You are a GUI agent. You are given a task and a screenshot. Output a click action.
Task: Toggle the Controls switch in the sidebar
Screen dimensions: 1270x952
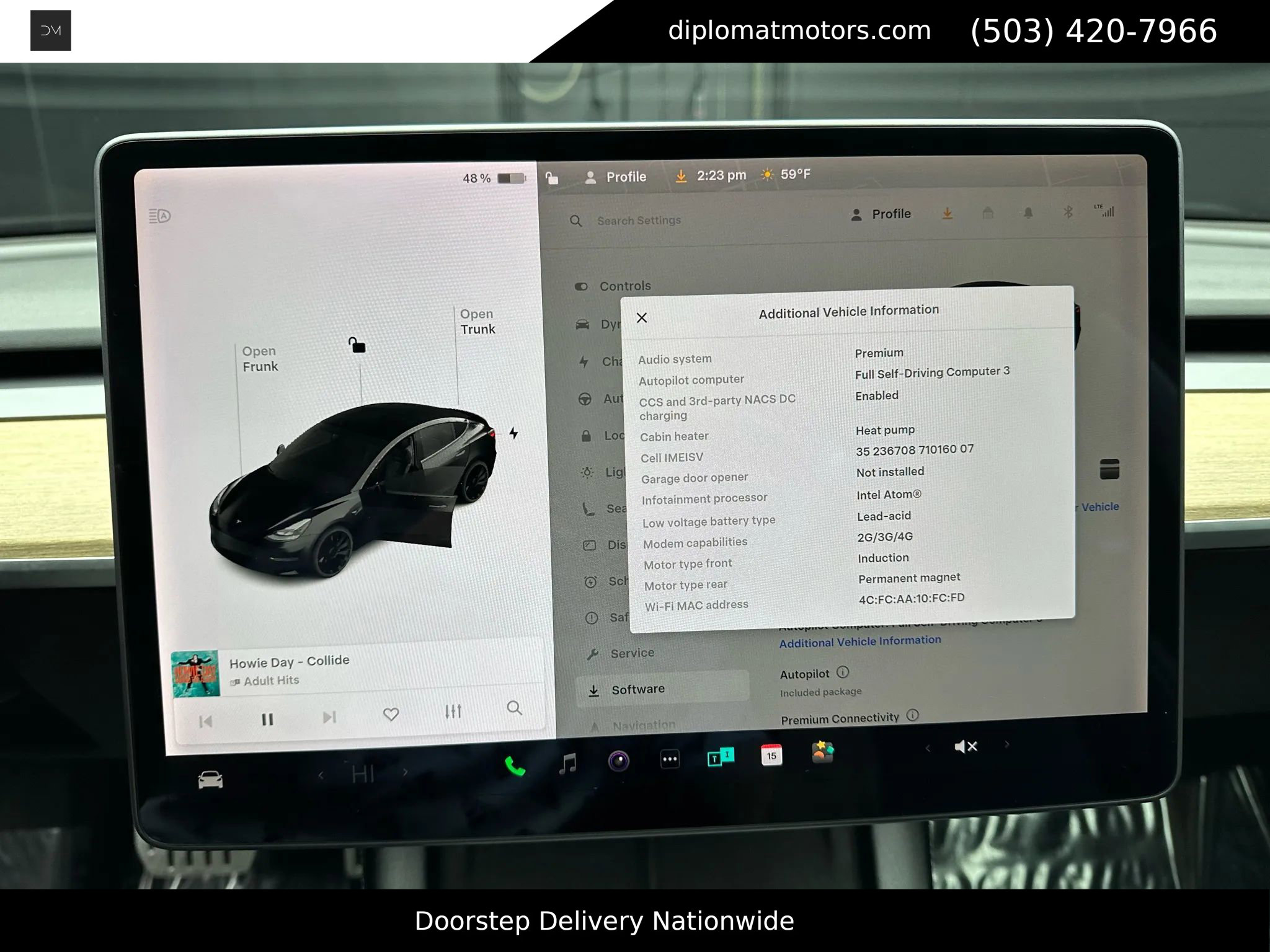point(582,286)
